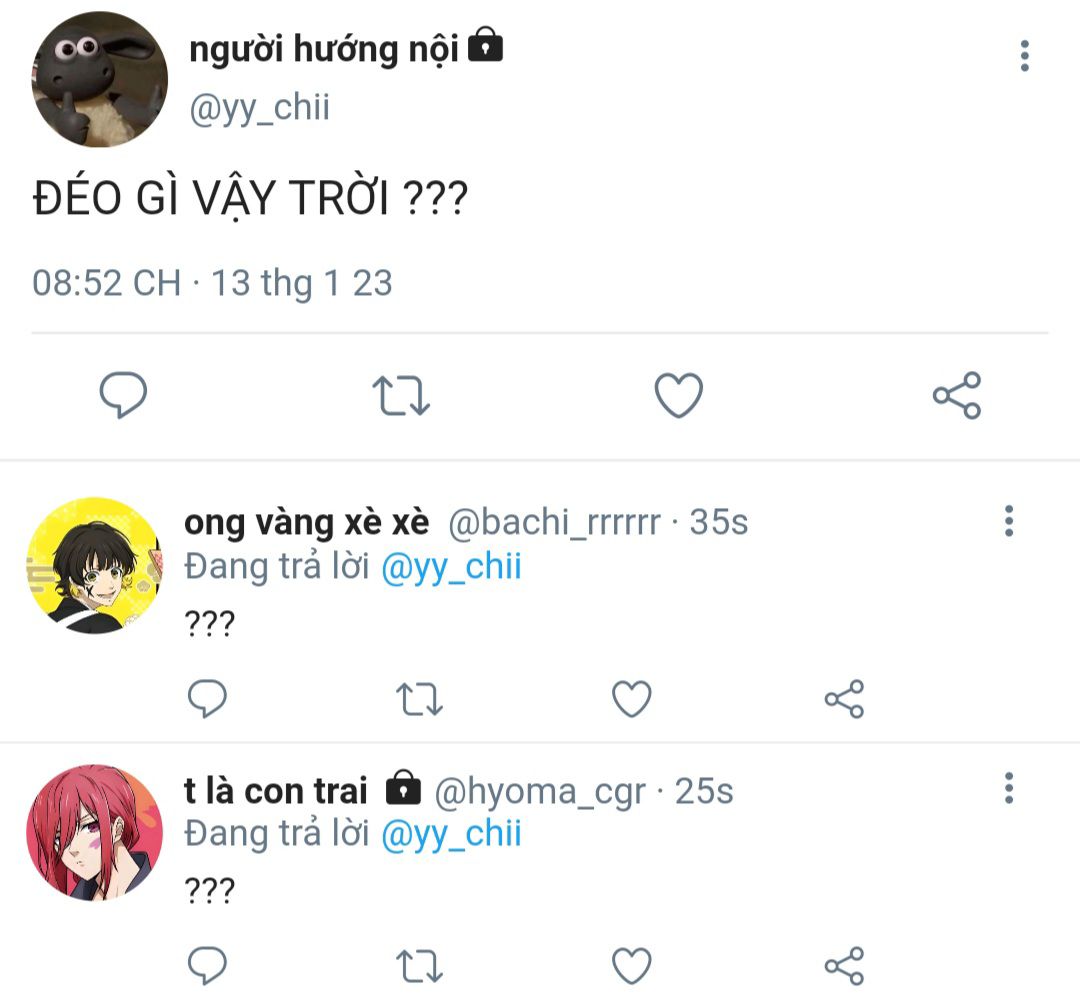Retweet the main tweet by @yy_chii
This screenshot has height=1004, width=1080.
[x=401, y=395]
